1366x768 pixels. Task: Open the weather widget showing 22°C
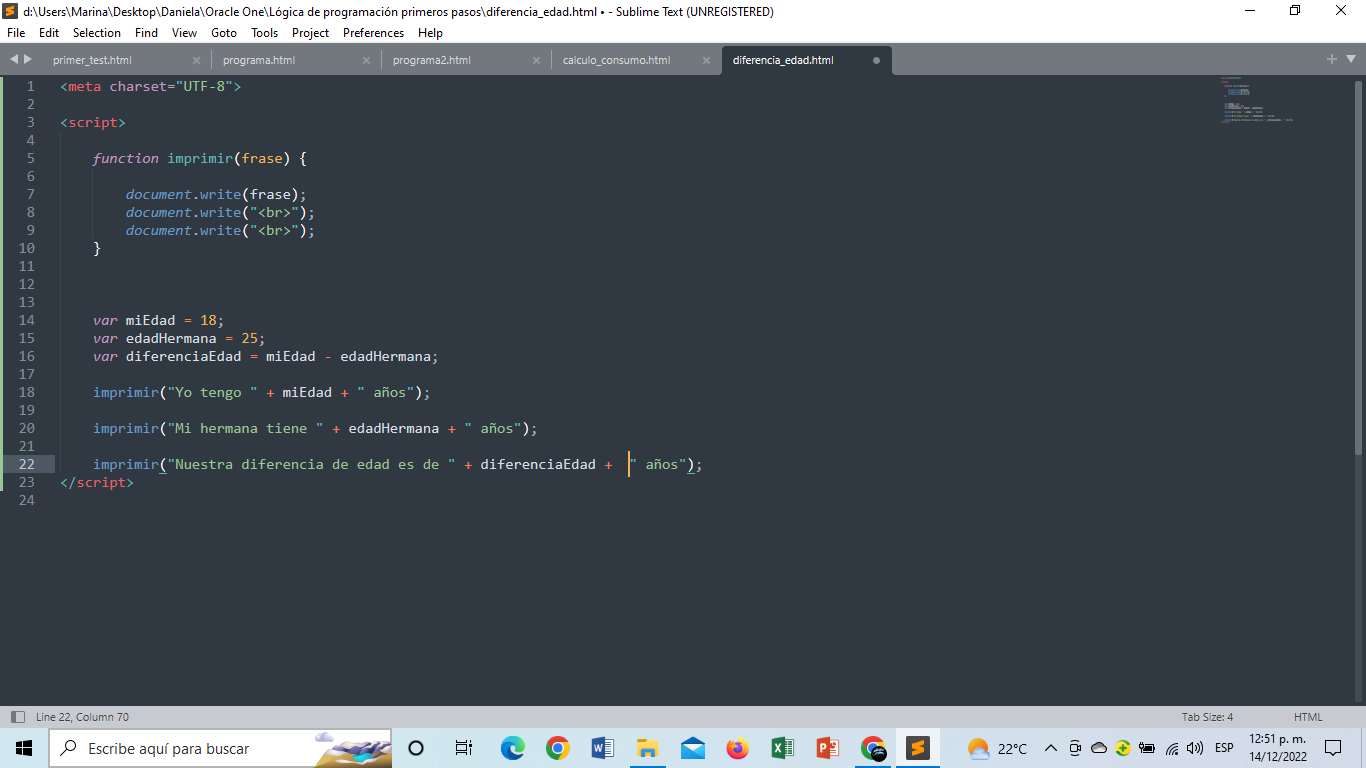coord(997,748)
